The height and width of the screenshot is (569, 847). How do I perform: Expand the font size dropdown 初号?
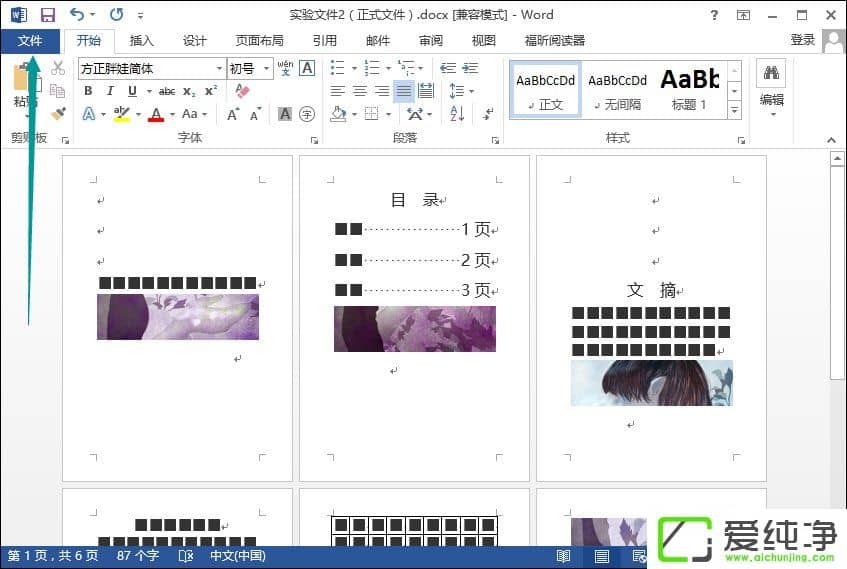click(266, 68)
